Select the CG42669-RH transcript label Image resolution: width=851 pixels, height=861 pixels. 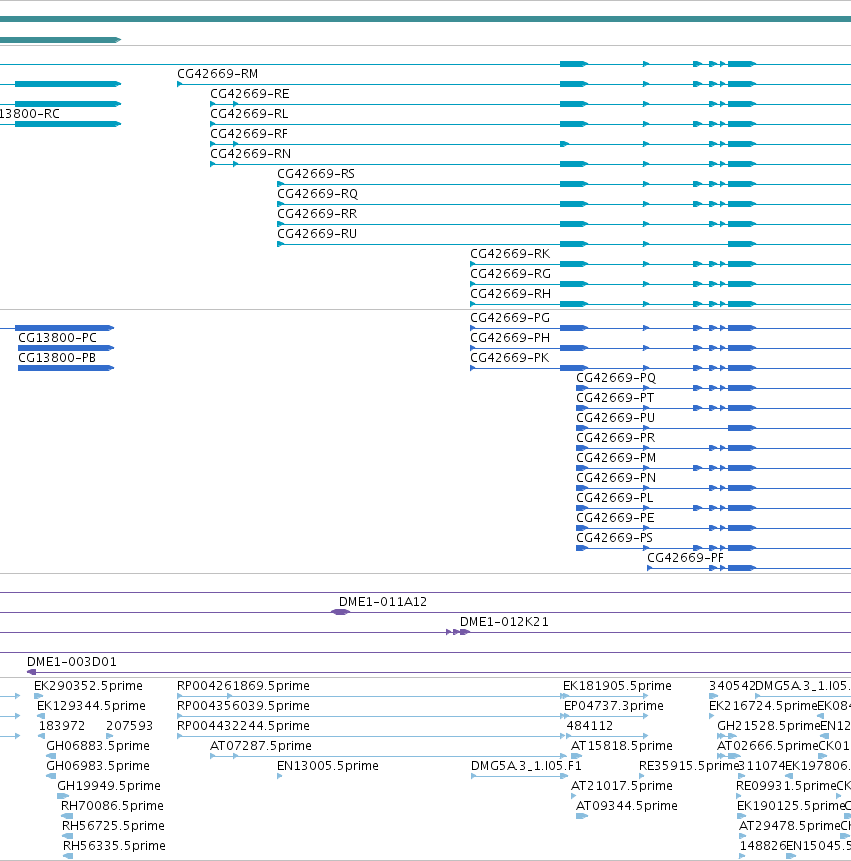click(x=510, y=294)
